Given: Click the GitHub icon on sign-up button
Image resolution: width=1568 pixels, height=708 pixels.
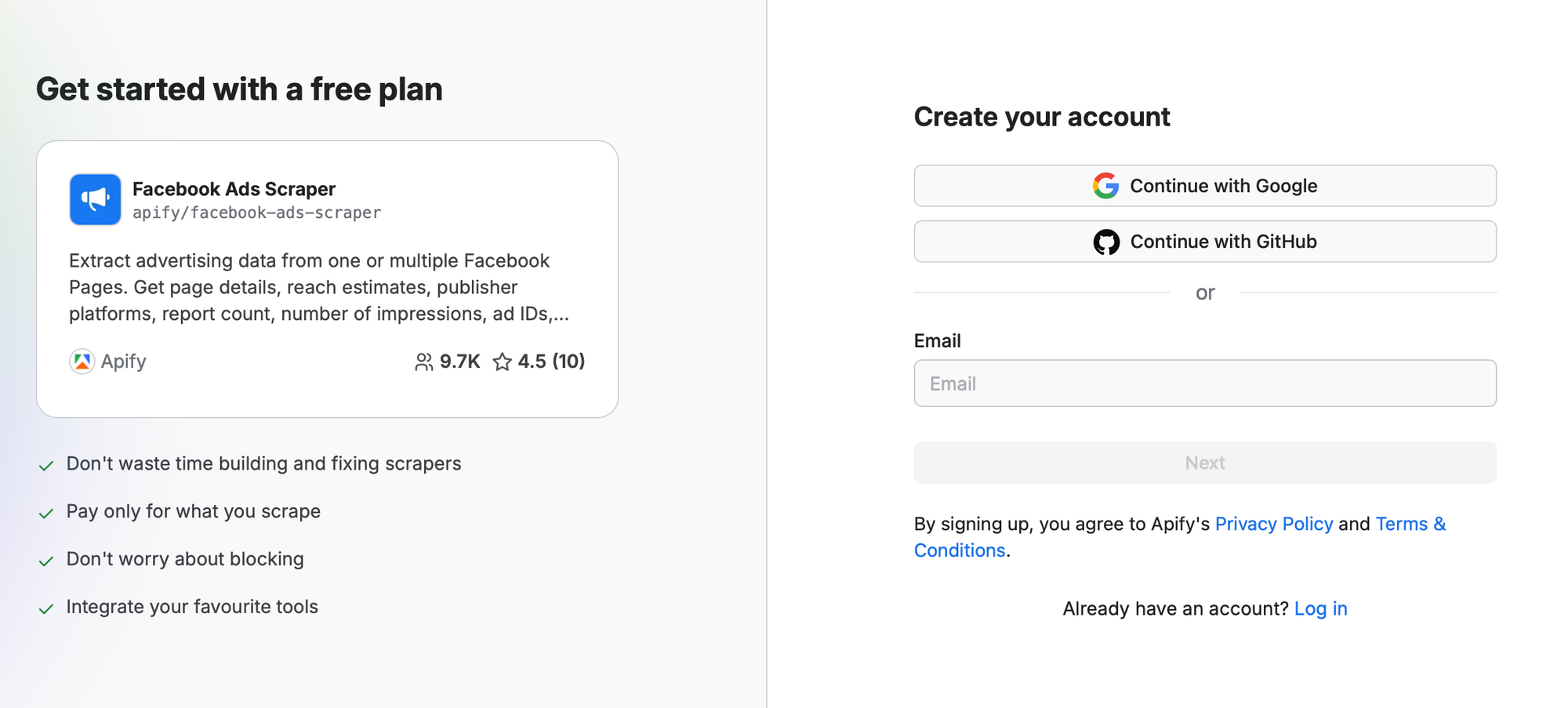Looking at the screenshot, I should pyautogui.click(x=1108, y=241).
